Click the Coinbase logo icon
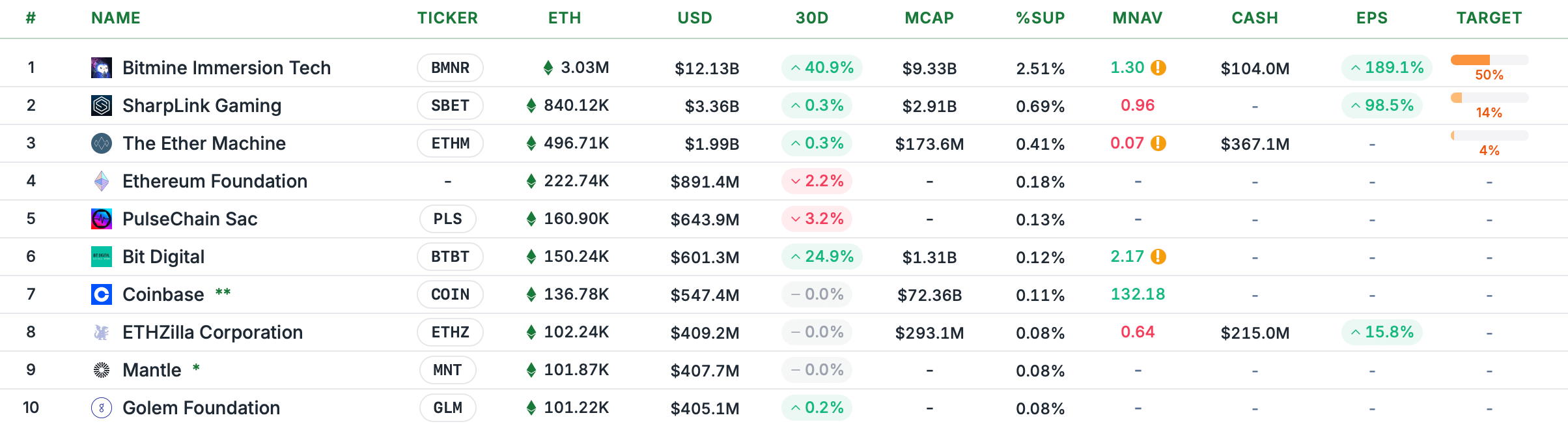The height and width of the screenshot is (426, 1568). pyautogui.click(x=102, y=294)
